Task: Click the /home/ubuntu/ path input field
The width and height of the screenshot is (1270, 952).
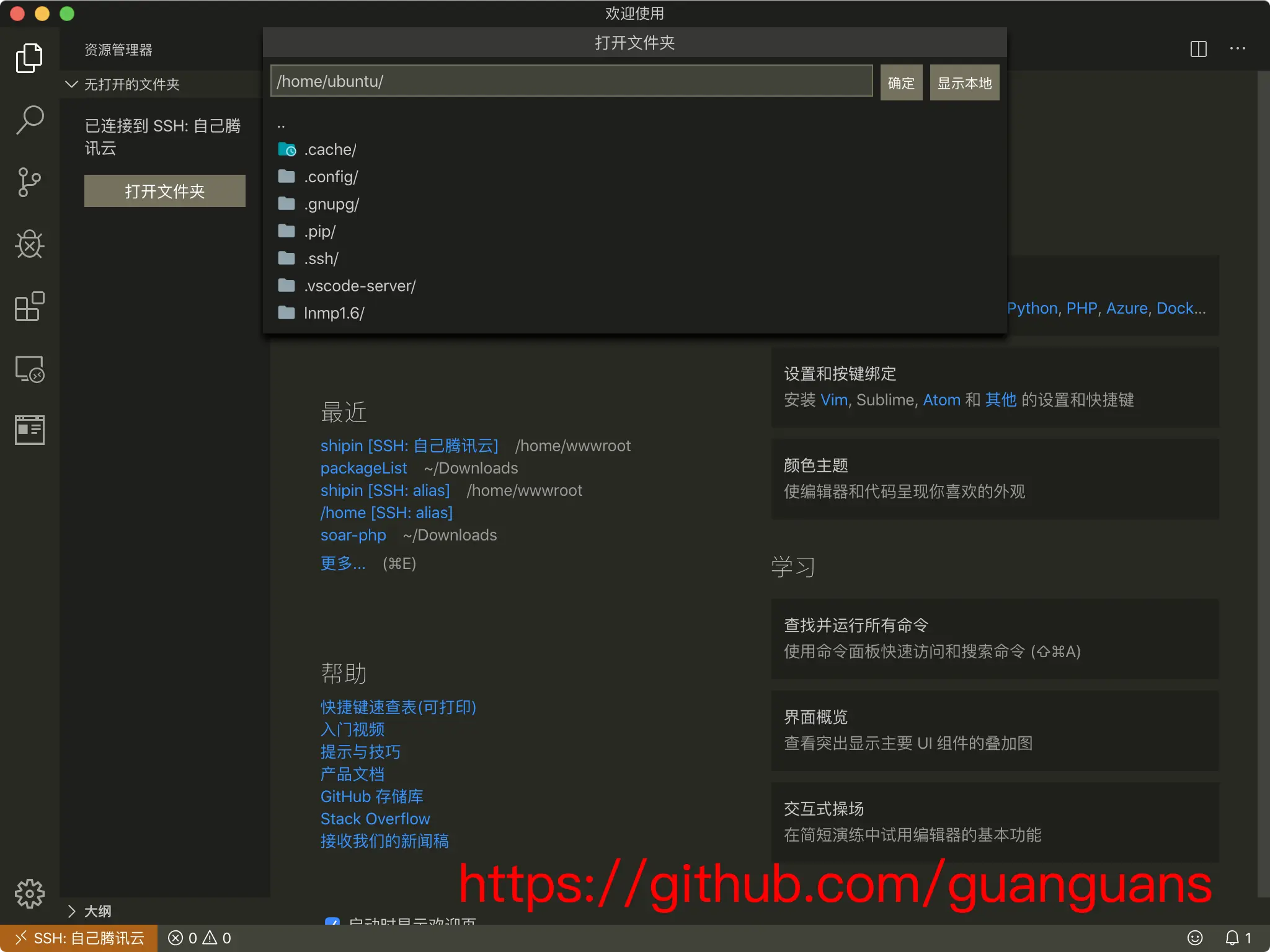Action: click(x=571, y=81)
